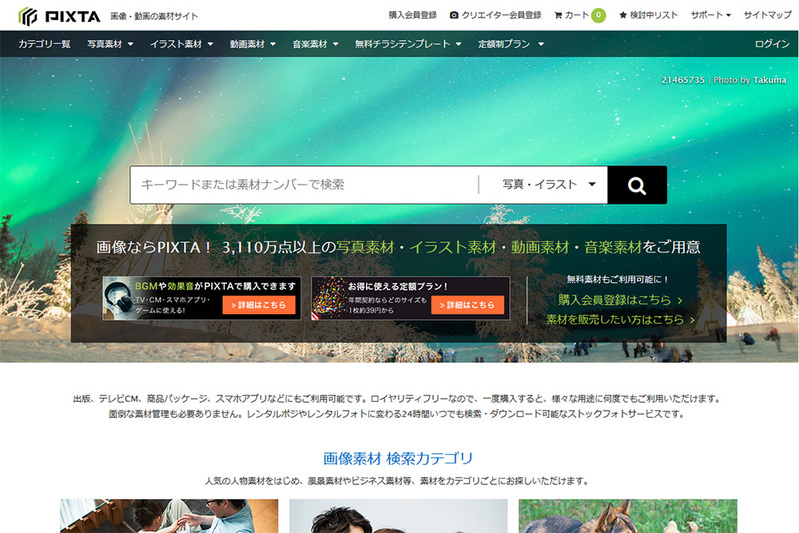The height and width of the screenshot is (533, 799).
Task: Click the star 検討中リスト icon
Action: point(624,15)
